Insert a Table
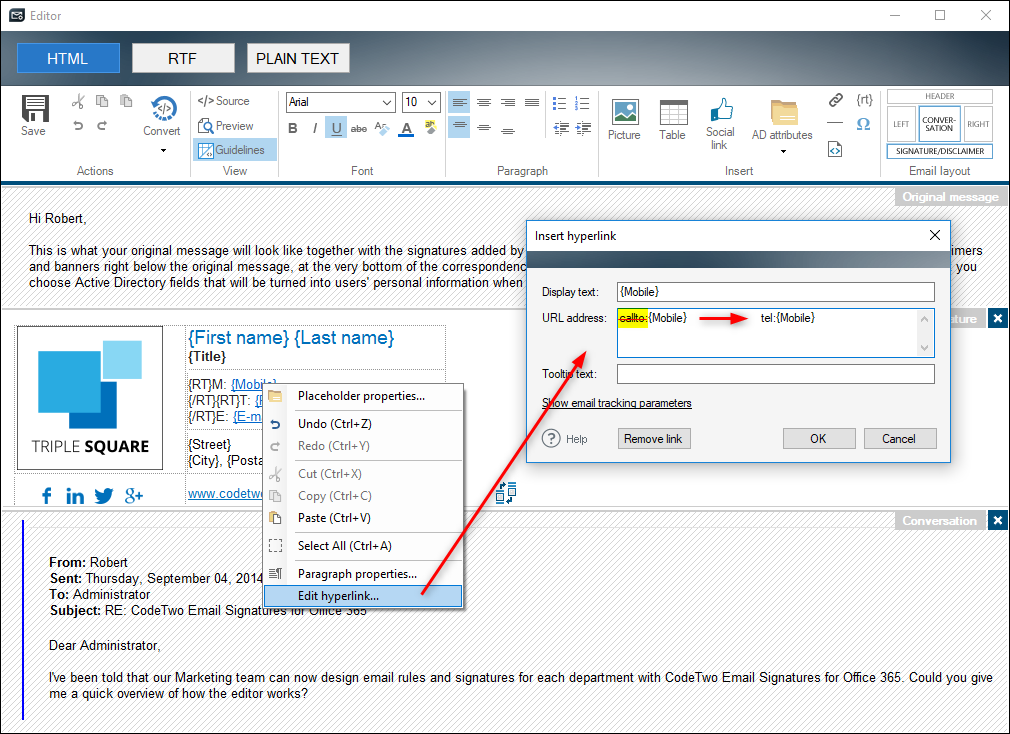 pos(672,120)
